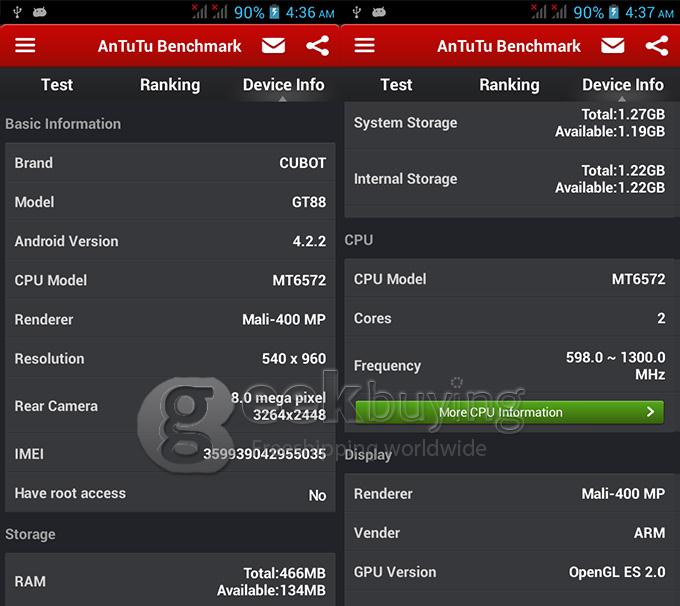Screen dimensions: 680x606
Task: Tap Model row showing GT88
Action: [x=170, y=202]
